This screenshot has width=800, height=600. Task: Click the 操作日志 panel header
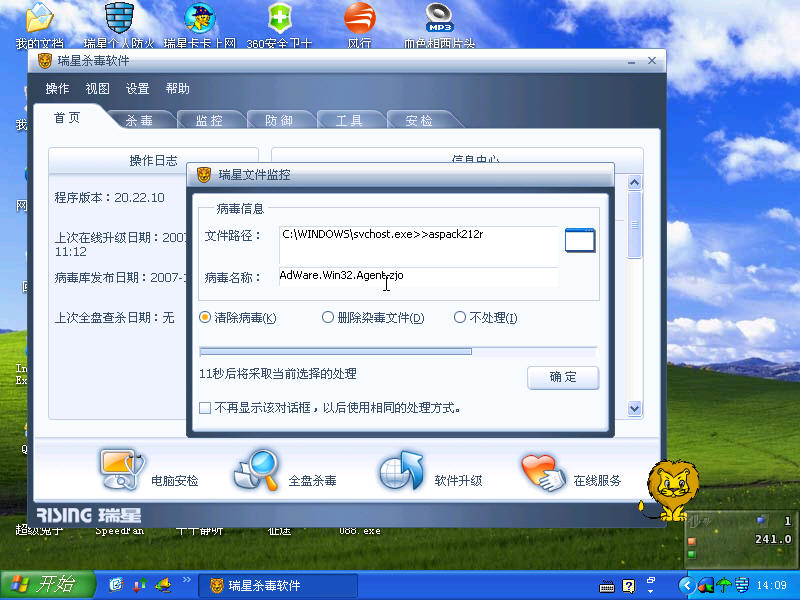[154, 161]
